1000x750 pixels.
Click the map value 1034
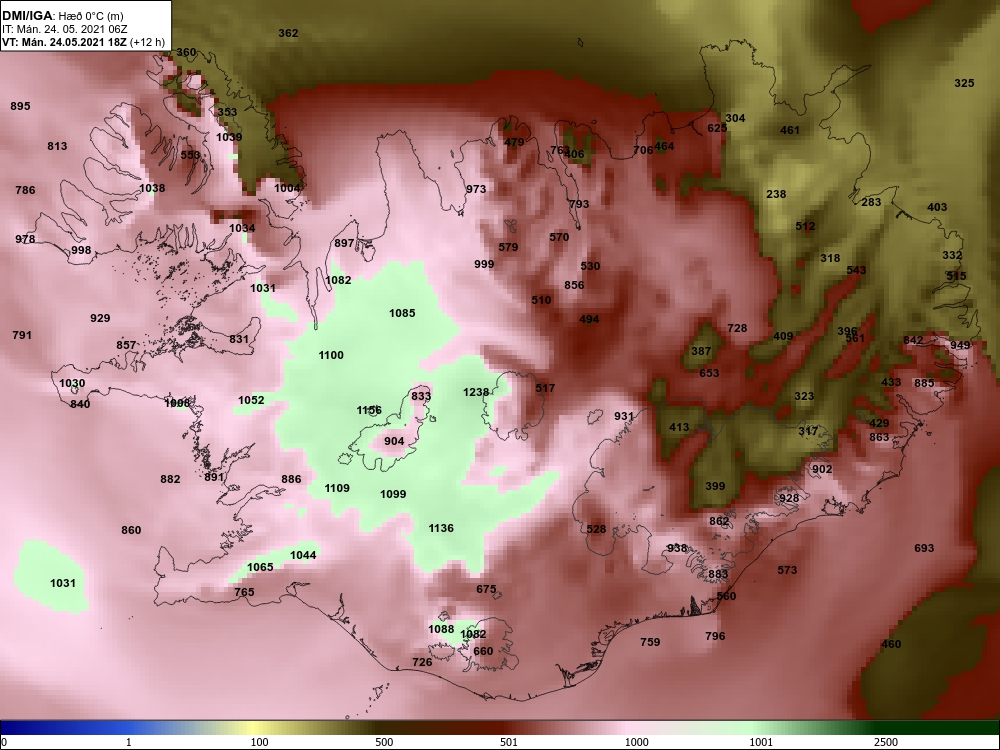point(242,228)
